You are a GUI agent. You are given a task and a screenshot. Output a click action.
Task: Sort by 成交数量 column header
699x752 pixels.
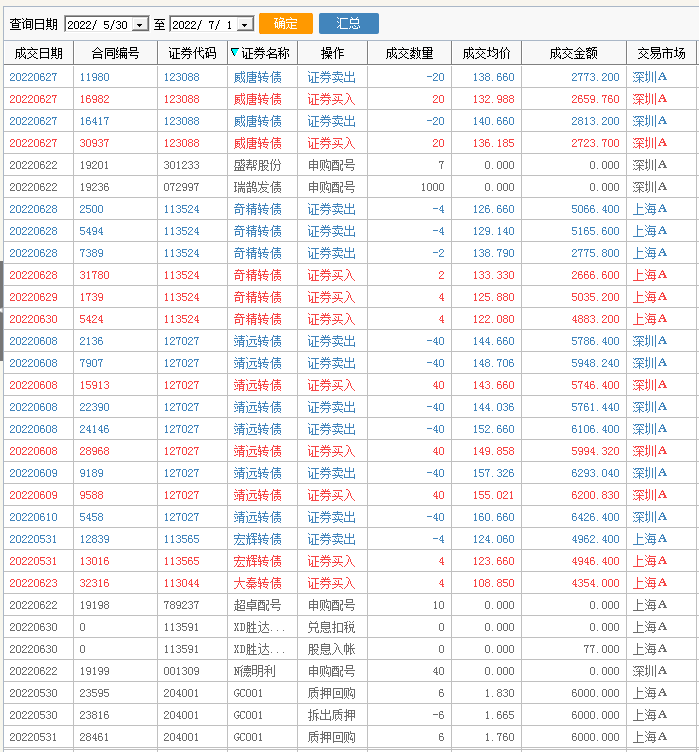click(x=409, y=53)
